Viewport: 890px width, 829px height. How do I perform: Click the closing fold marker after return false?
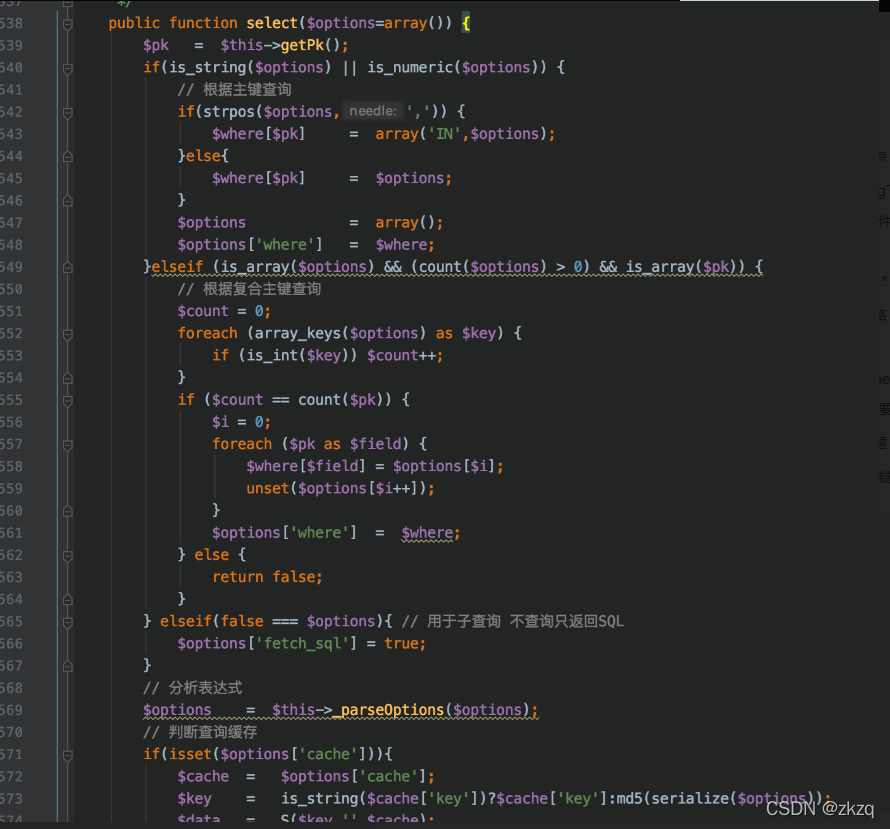(x=68, y=600)
